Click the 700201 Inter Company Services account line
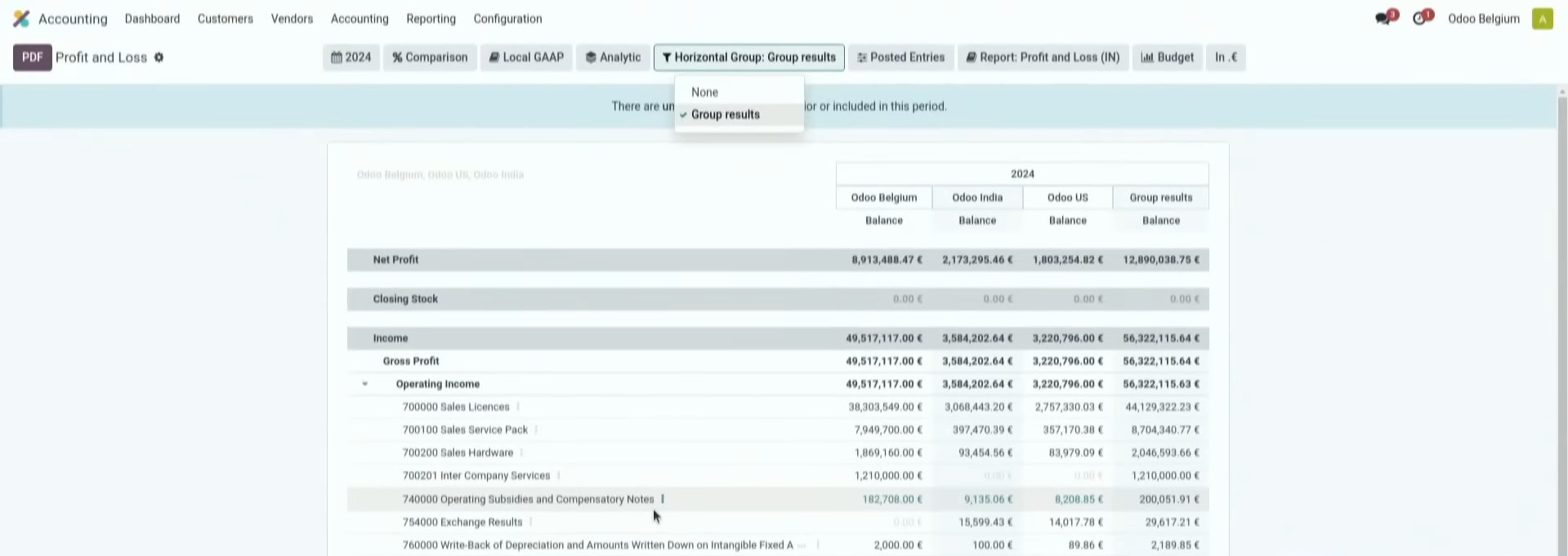The image size is (1568, 556). coord(476,475)
